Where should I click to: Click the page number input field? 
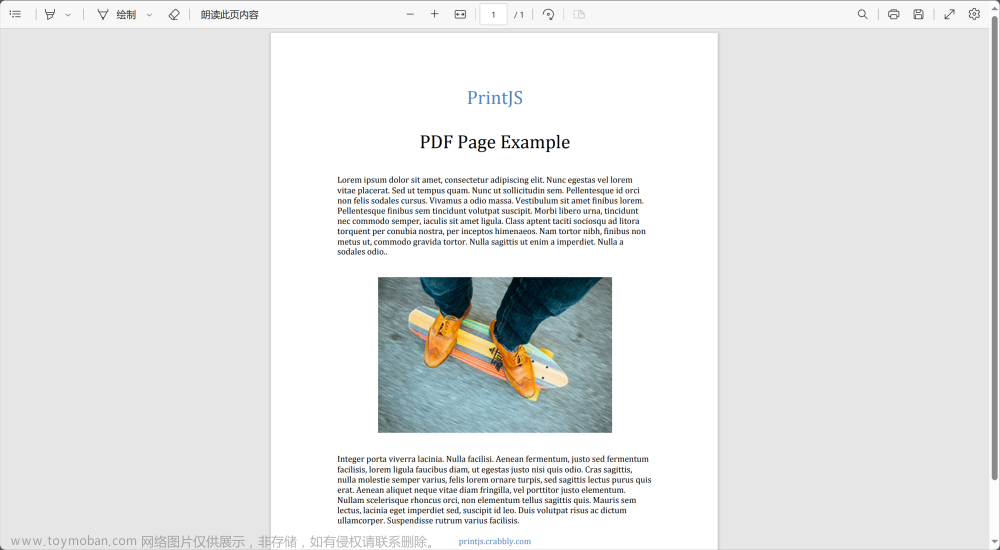(493, 14)
